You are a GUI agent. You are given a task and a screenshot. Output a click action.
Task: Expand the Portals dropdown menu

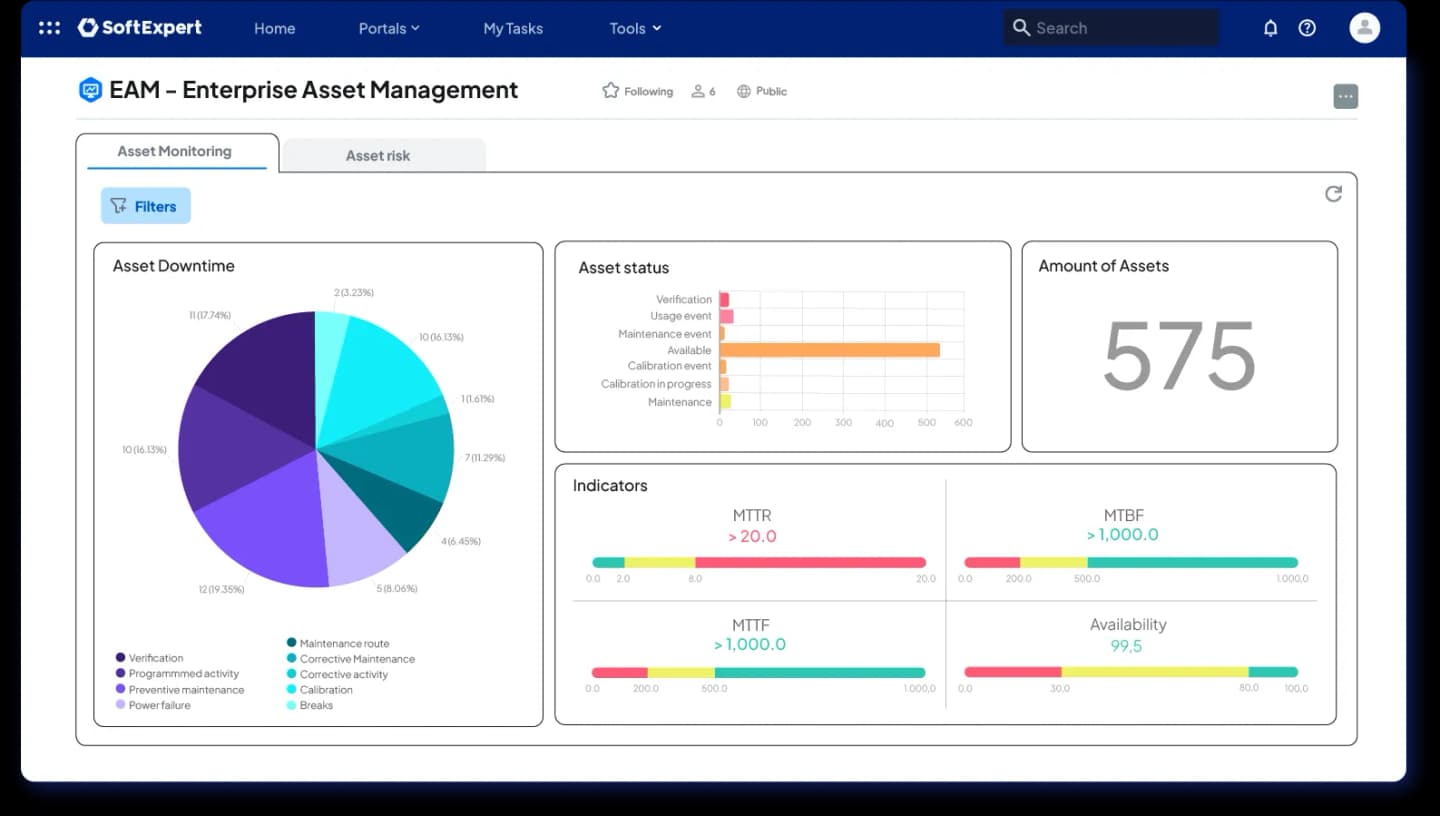(x=389, y=28)
